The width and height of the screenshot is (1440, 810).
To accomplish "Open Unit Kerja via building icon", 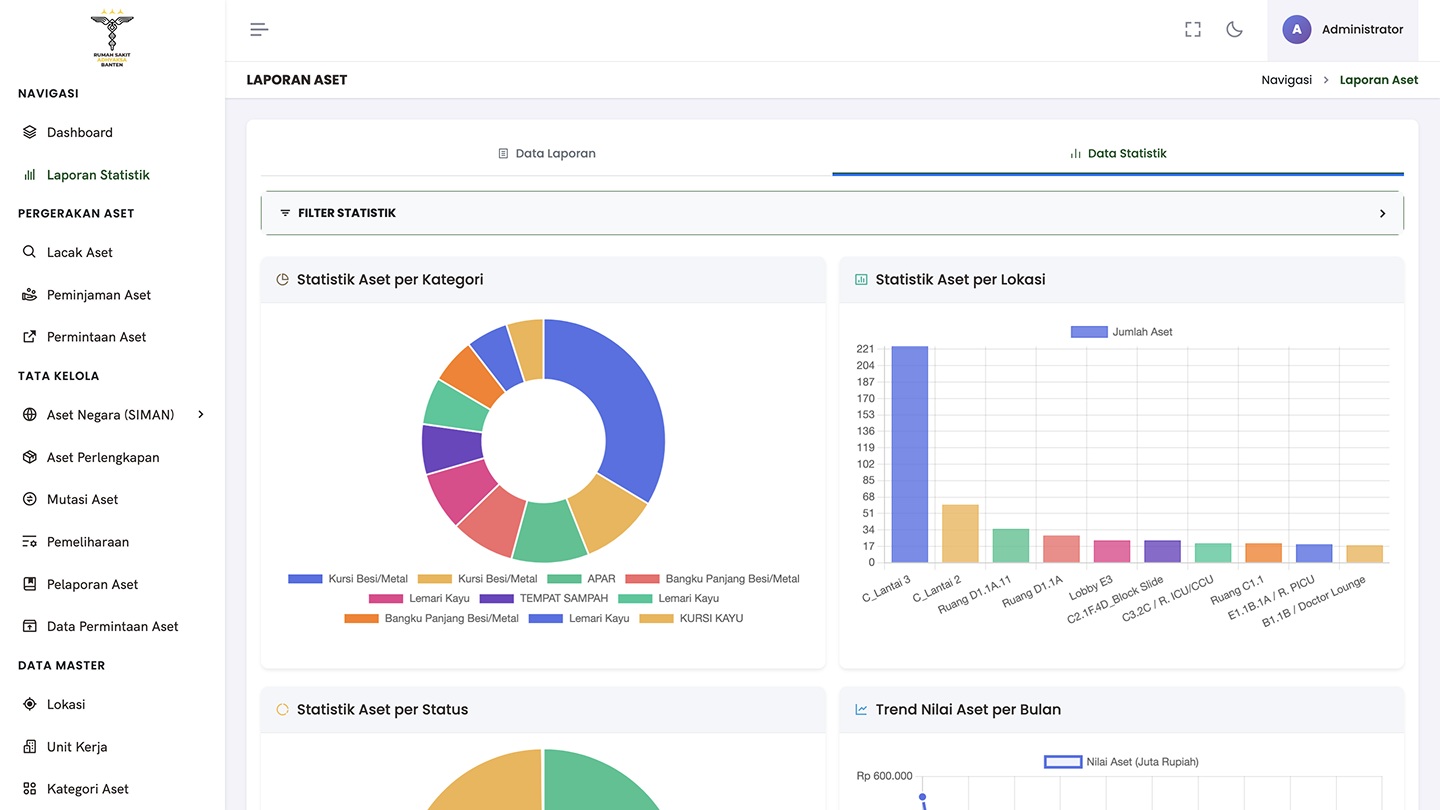I will click(30, 747).
